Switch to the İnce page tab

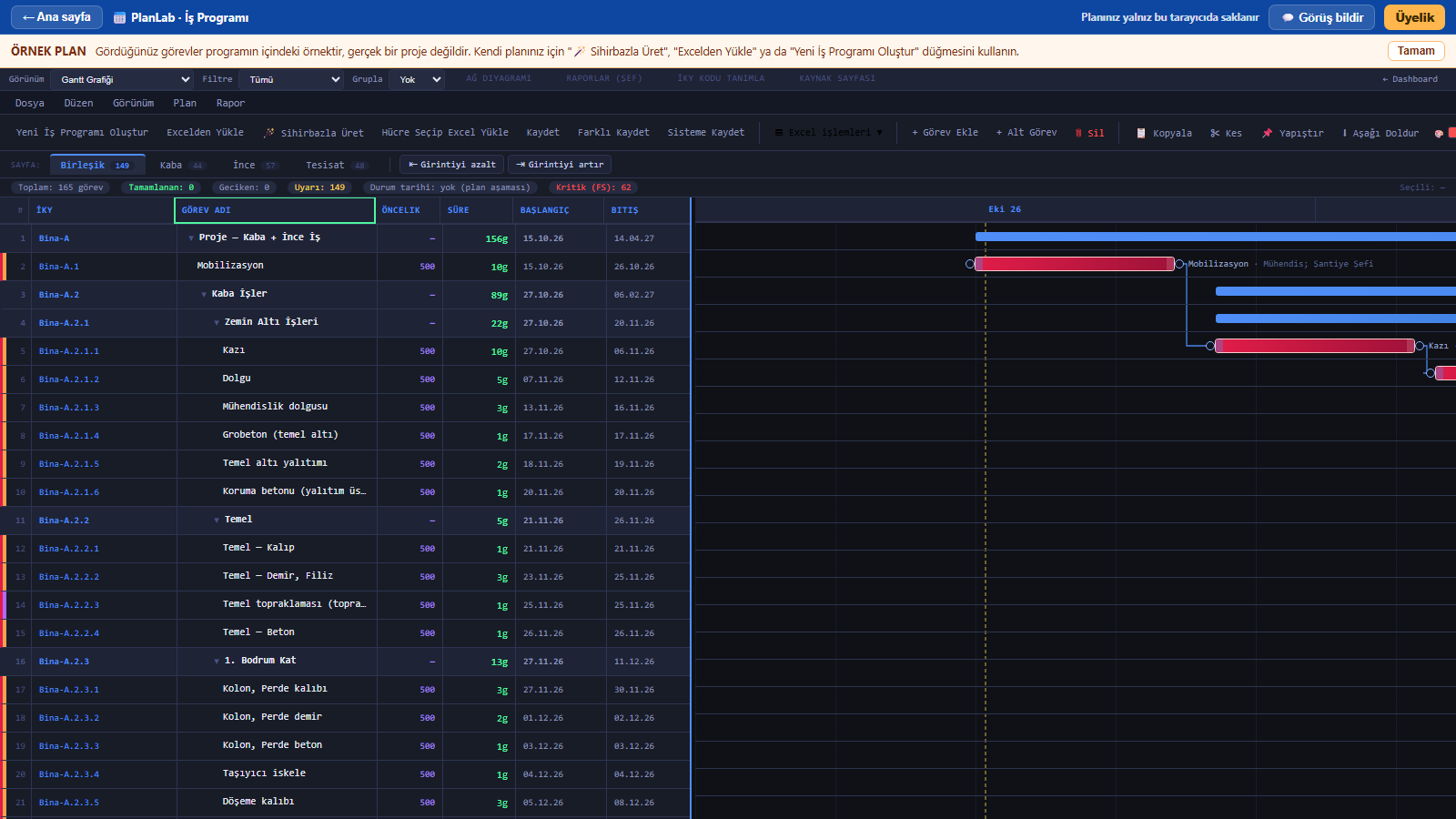point(255,165)
